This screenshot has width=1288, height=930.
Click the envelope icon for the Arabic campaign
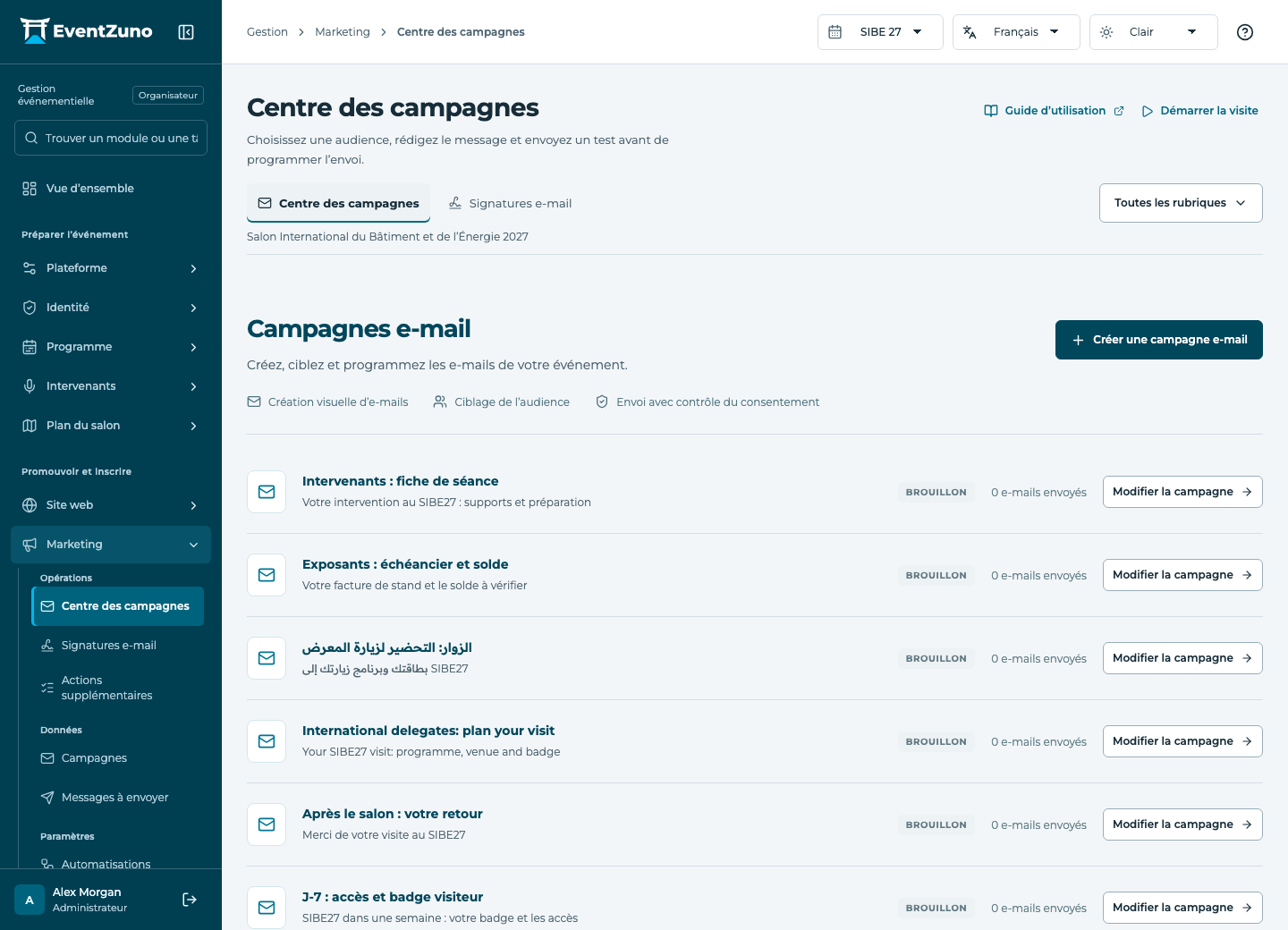pyautogui.click(x=267, y=658)
